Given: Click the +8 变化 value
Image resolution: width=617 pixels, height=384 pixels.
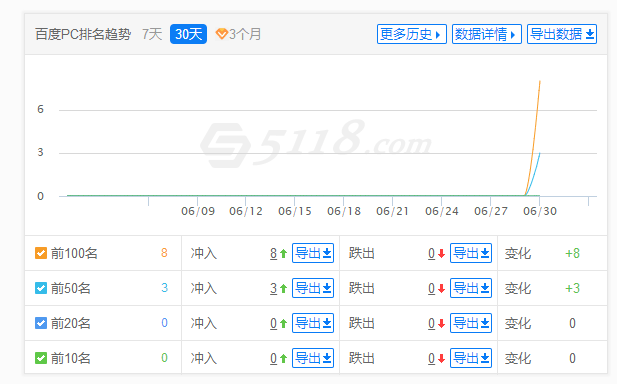Looking at the screenshot, I should click(x=573, y=253).
